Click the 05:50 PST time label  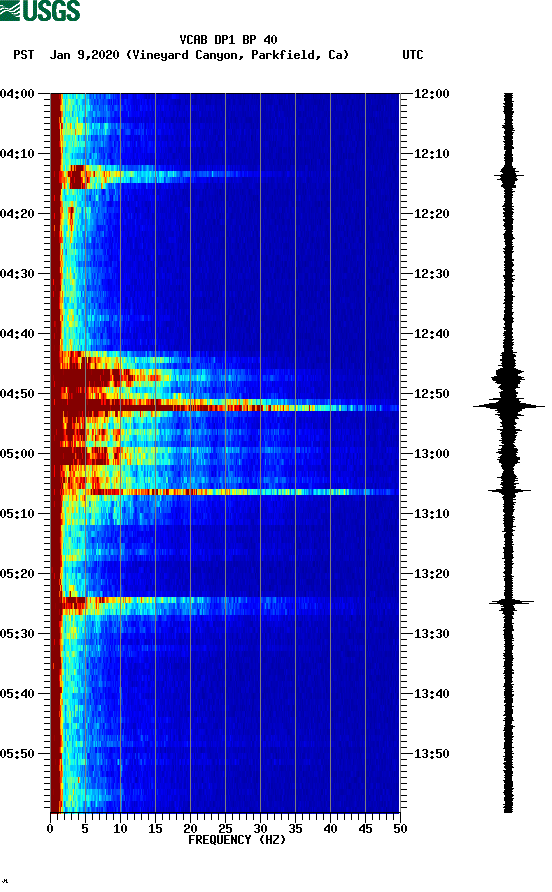(x=18, y=754)
